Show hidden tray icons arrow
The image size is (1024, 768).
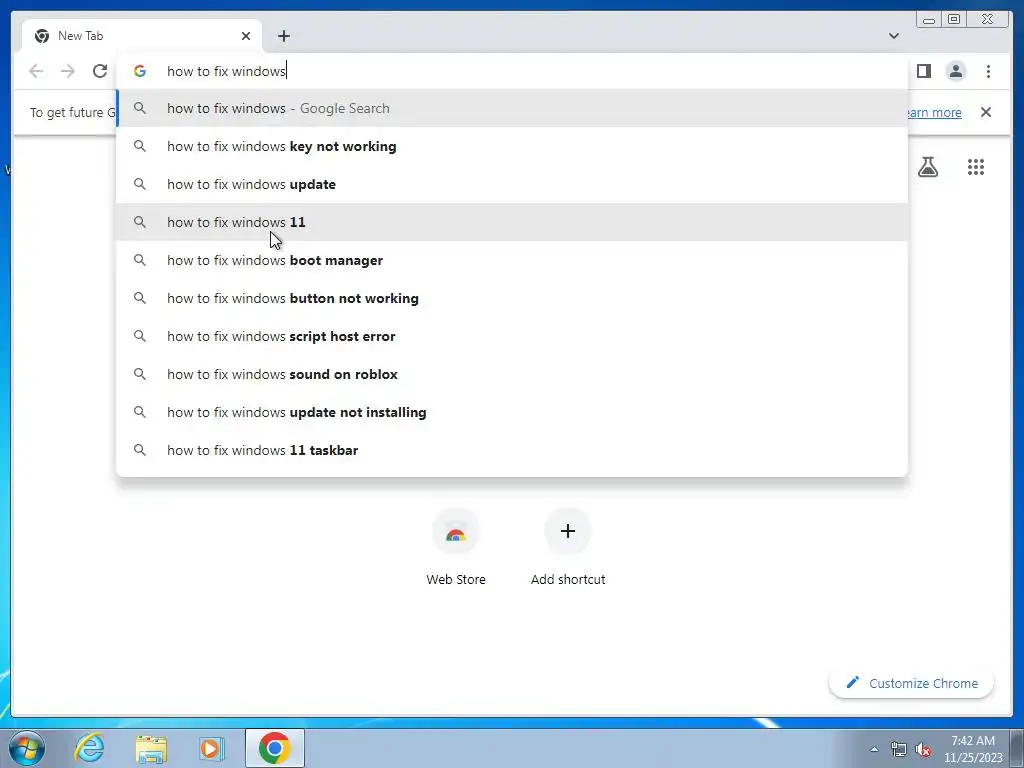coord(874,749)
